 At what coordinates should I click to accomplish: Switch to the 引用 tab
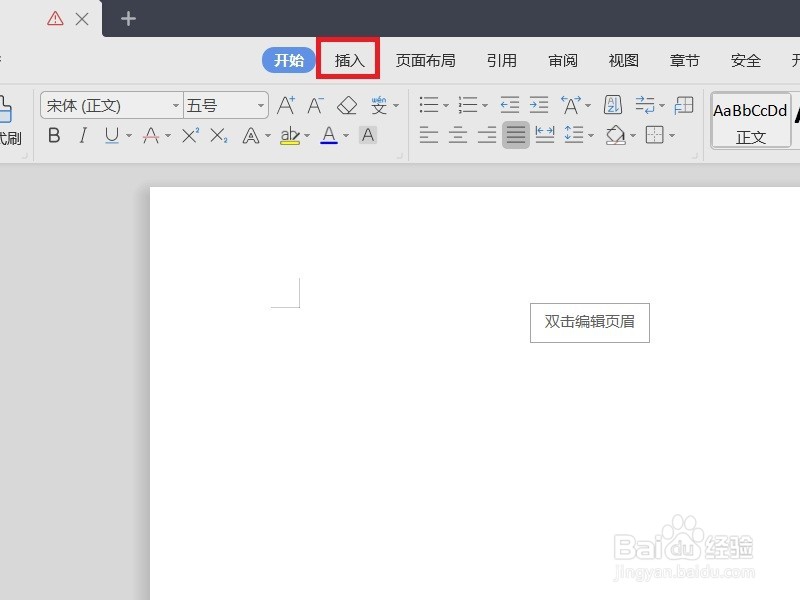pos(502,61)
